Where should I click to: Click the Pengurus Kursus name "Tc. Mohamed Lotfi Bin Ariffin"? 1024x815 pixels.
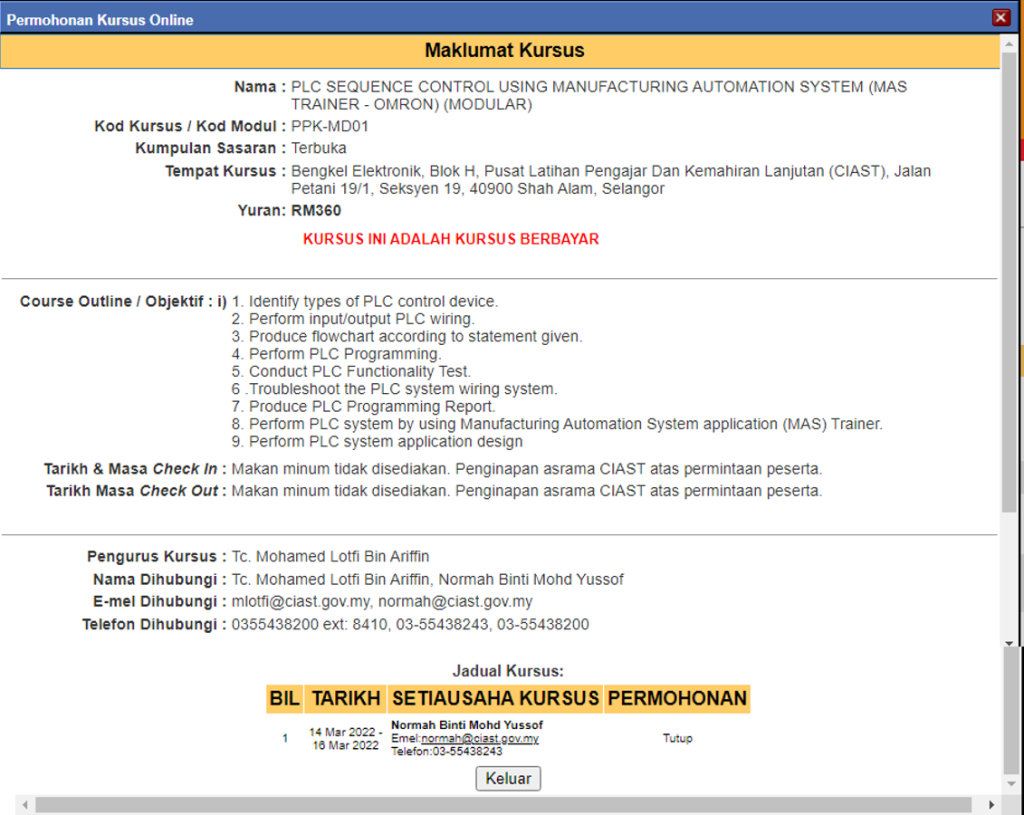click(330, 556)
